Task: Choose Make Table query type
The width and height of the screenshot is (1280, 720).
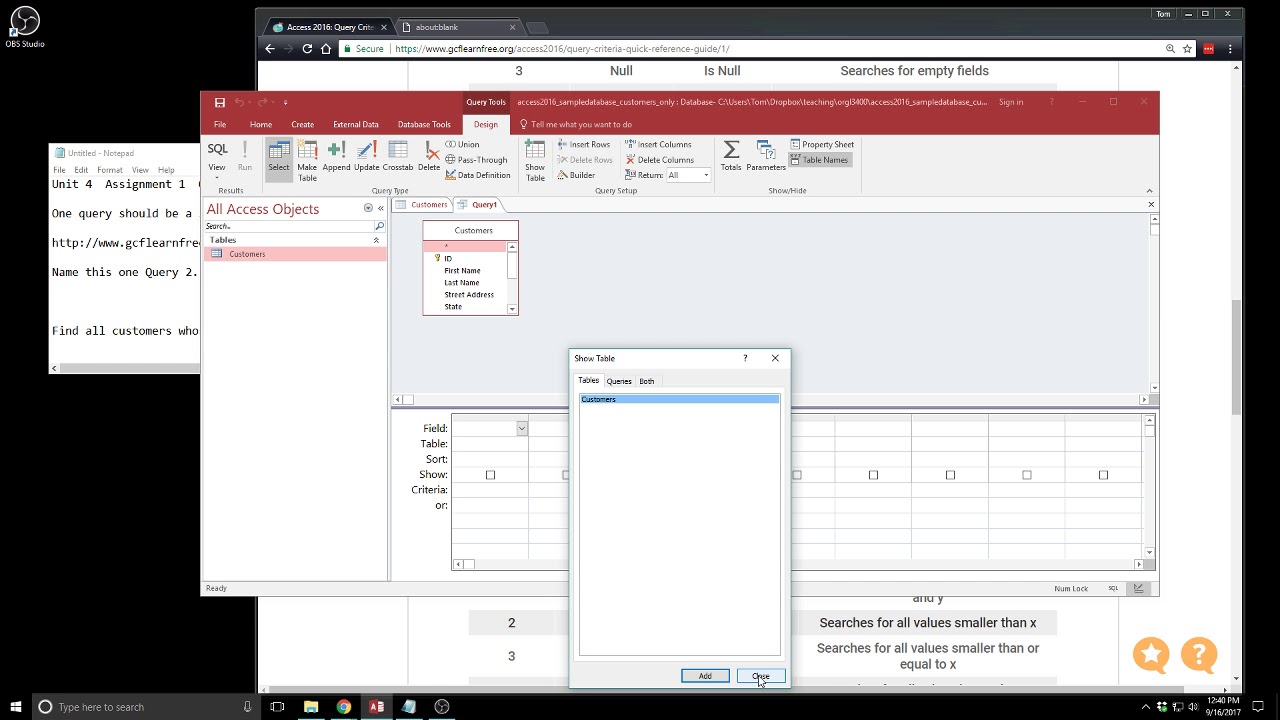Action: [x=307, y=161]
